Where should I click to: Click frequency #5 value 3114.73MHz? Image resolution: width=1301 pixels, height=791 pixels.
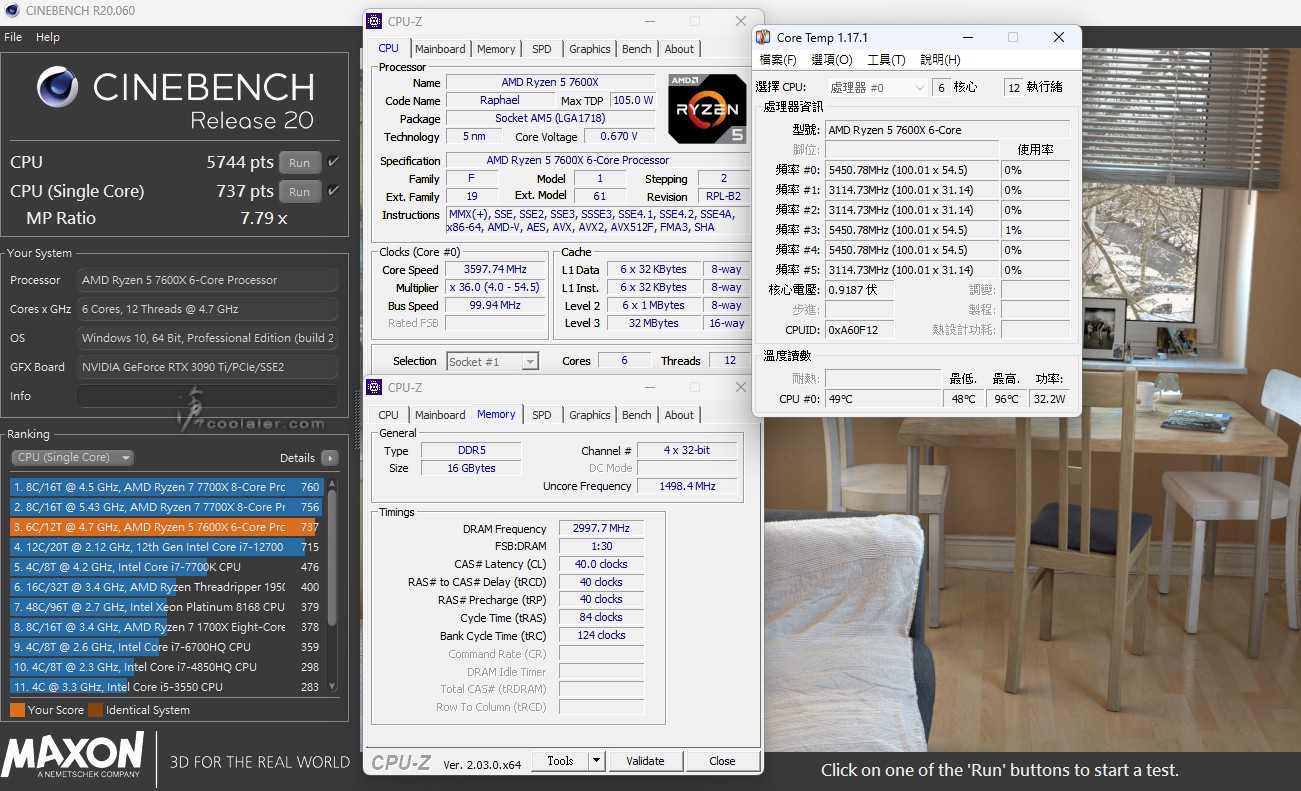(x=911, y=270)
